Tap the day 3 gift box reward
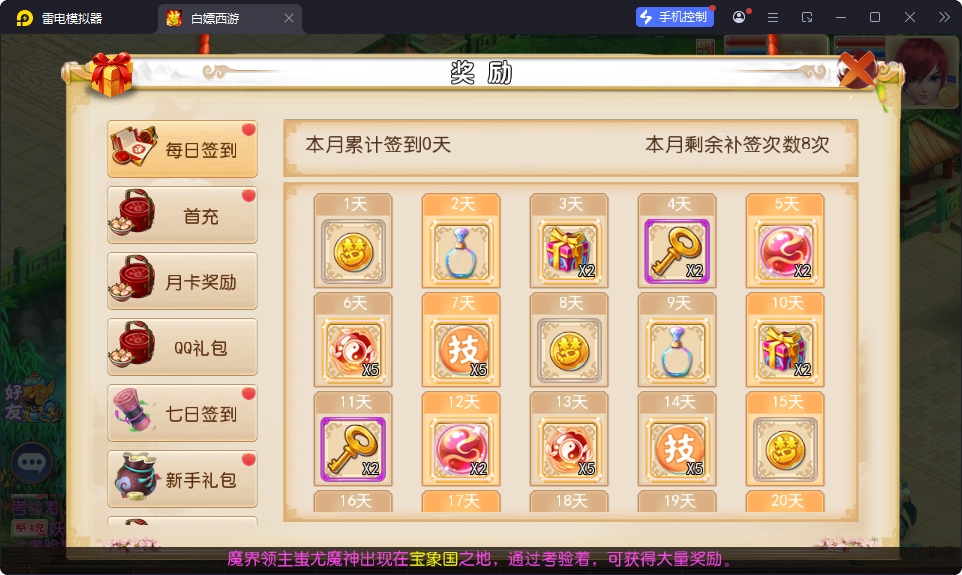The height and width of the screenshot is (575, 962). click(x=569, y=251)
